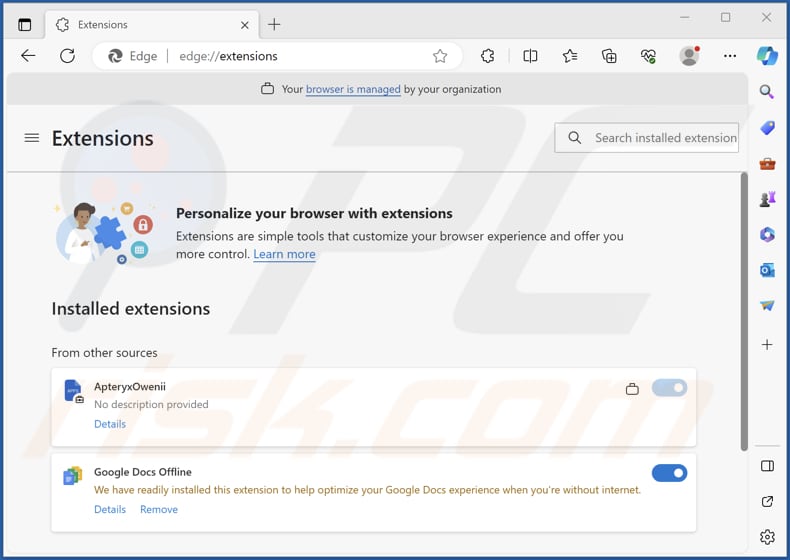Open the 'browser is managed' link
Viewport: 790px width, 560px height.
point(353,89)
